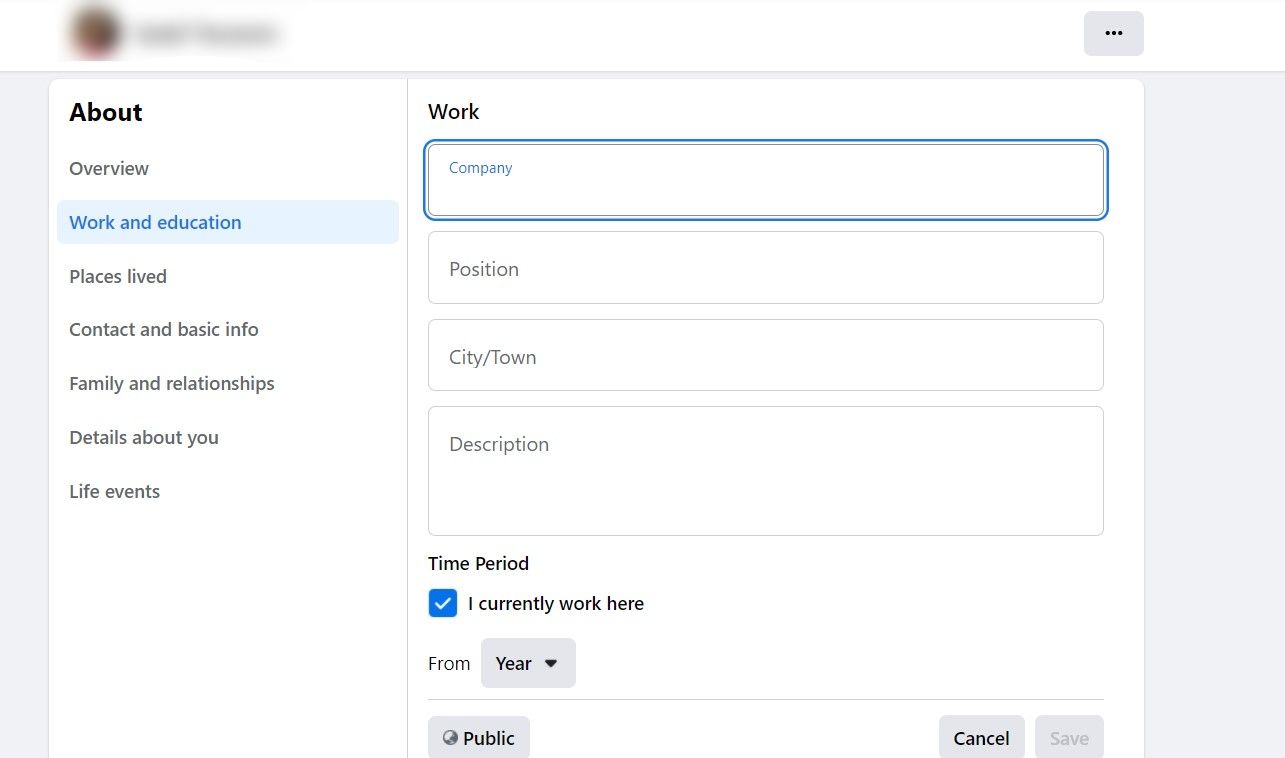This screenshot has width=1285, height=758.
Task: Select the Details about you section
Action: 143,437
